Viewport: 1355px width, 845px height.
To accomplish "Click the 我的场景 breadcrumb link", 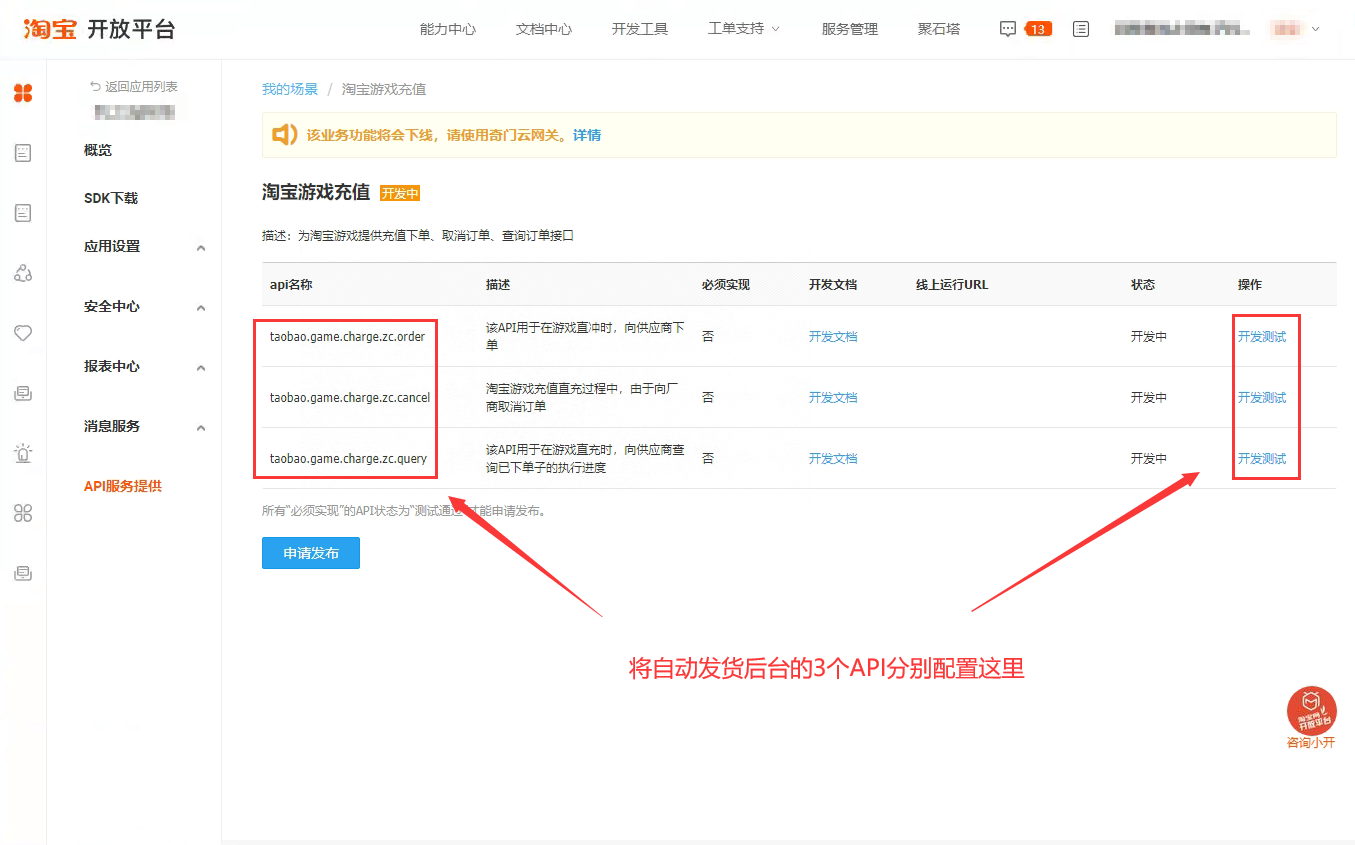I will pyautogui.click(x=290, y=89).
